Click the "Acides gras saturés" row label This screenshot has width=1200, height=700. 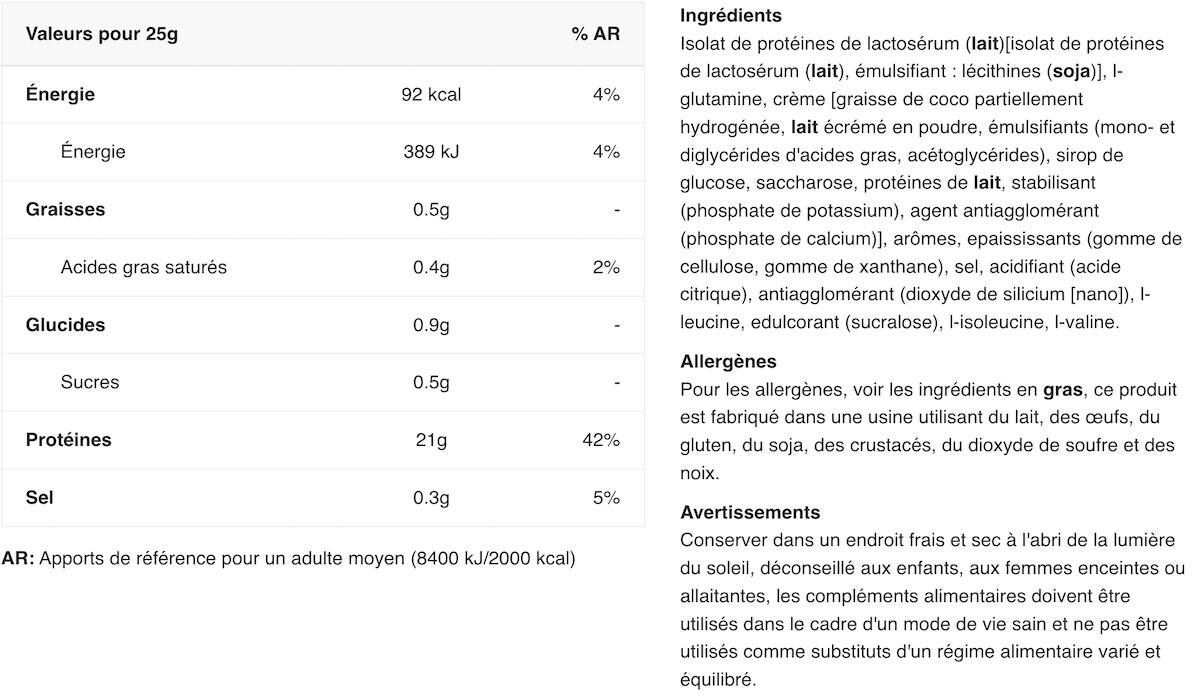144,267
